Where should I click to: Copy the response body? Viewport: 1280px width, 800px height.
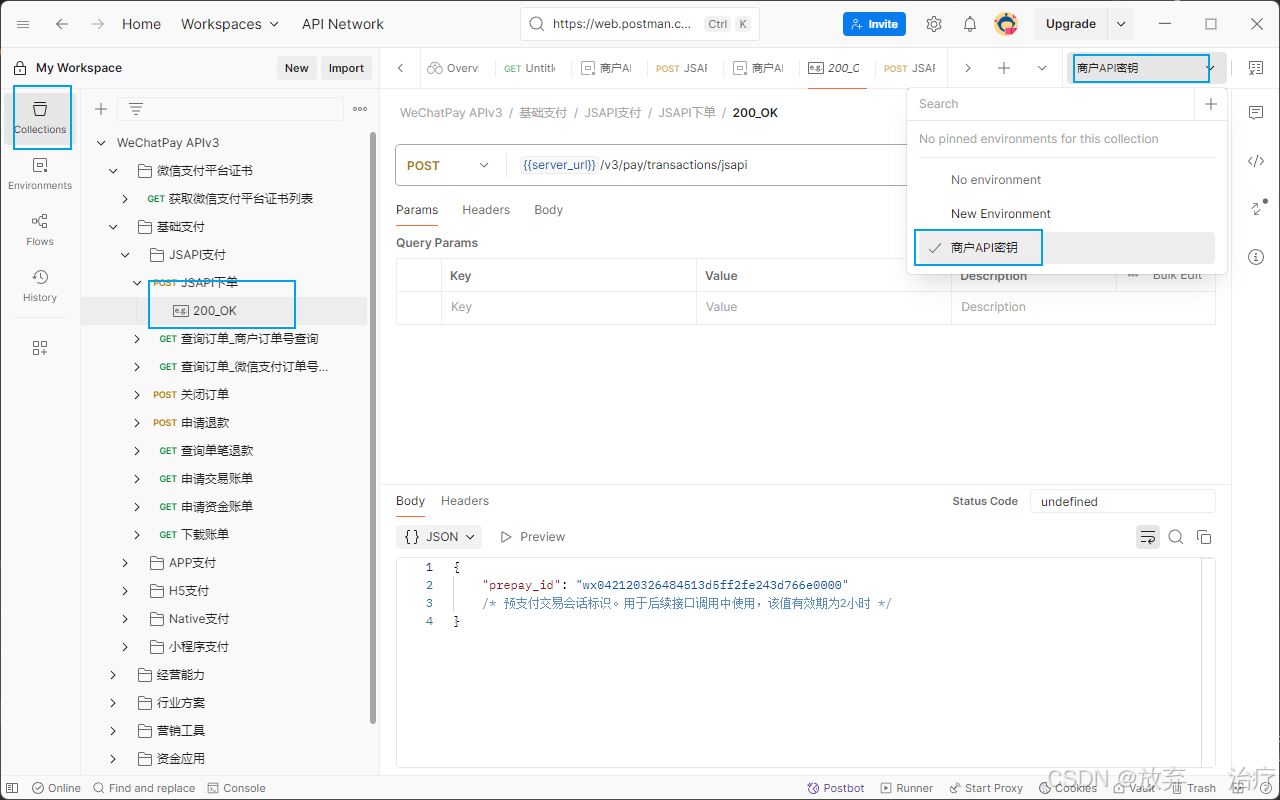click(x=1204, y=537)
